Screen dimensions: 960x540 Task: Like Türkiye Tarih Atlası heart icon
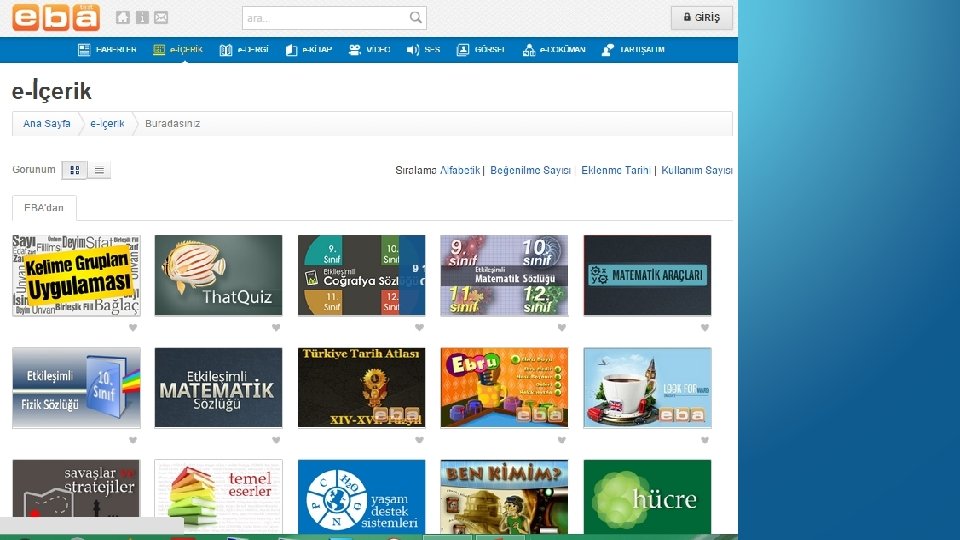tap(419, 440)
